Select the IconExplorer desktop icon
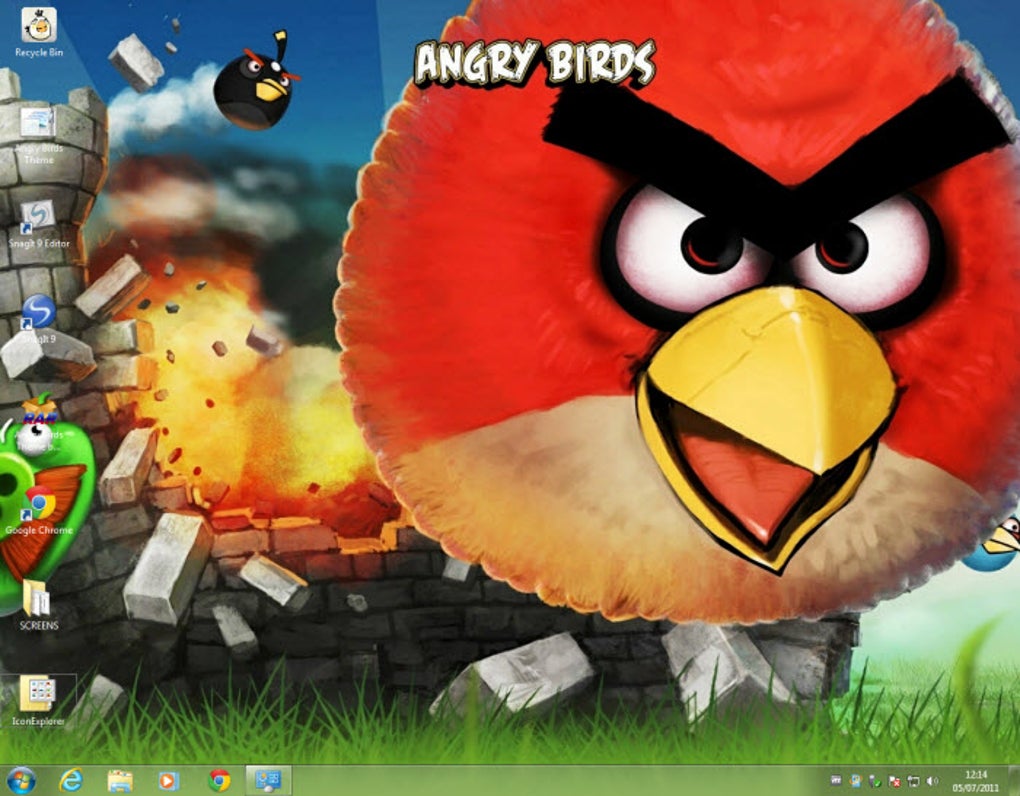 [x=38, y=701]
